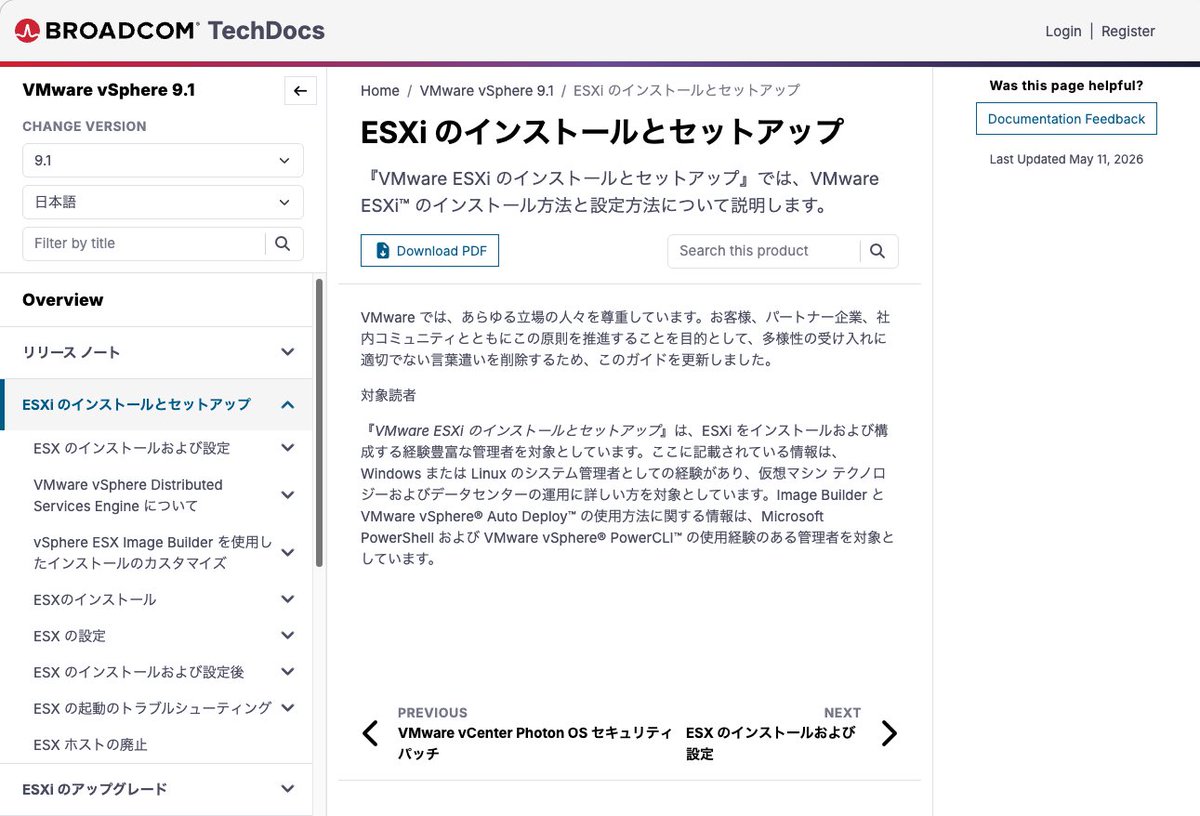
Task: Open previous page VMware vCenter Photon OS link
Action: click(535, 743)
